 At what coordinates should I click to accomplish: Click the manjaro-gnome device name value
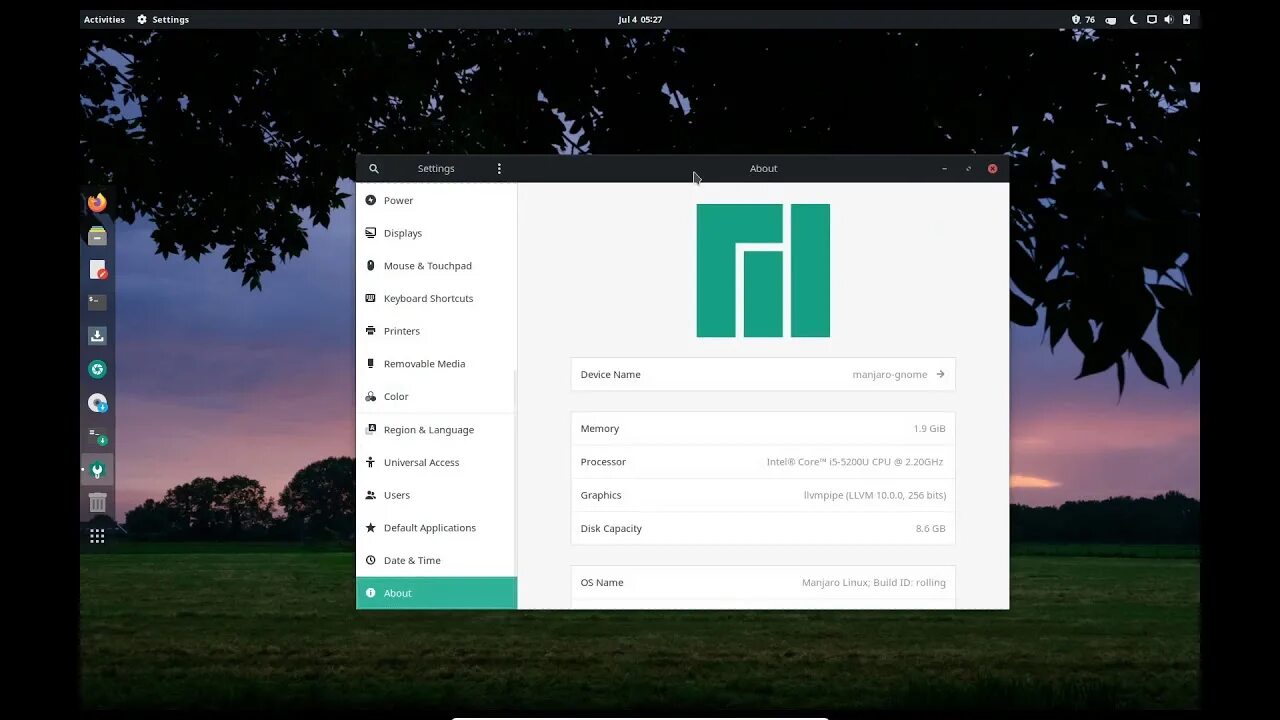pos(890,375)
